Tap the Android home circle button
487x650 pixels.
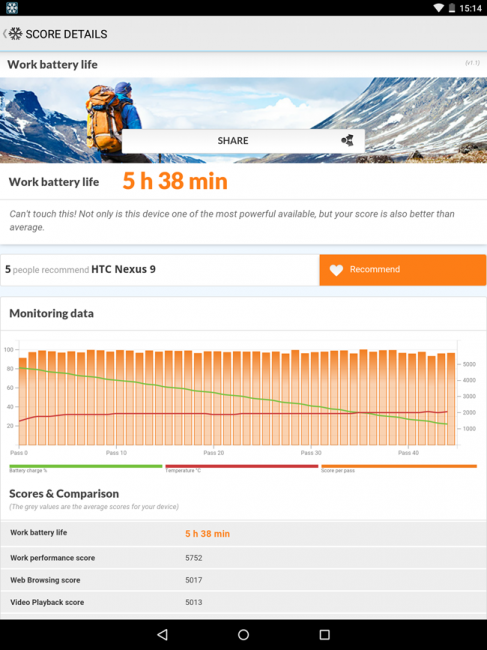[243, 634]
